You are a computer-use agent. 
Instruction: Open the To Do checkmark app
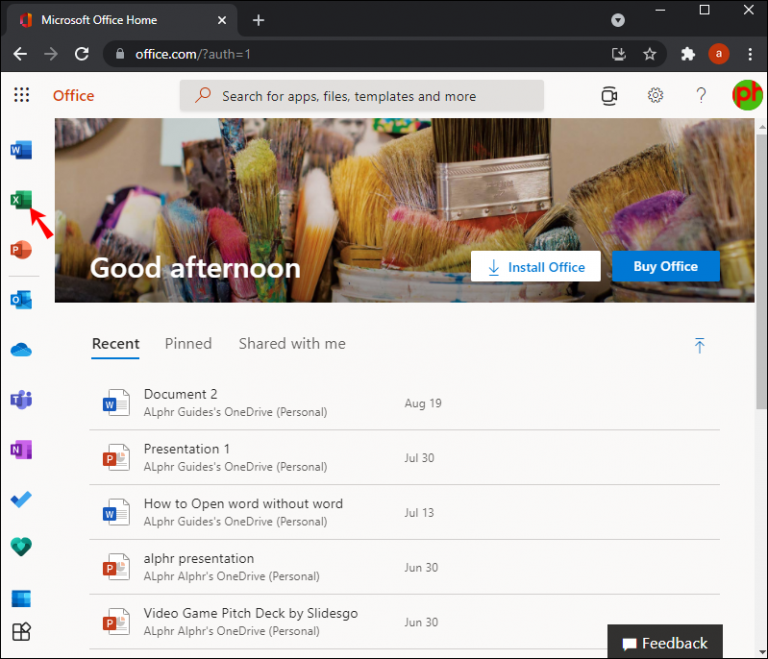[x=21, y=499]
